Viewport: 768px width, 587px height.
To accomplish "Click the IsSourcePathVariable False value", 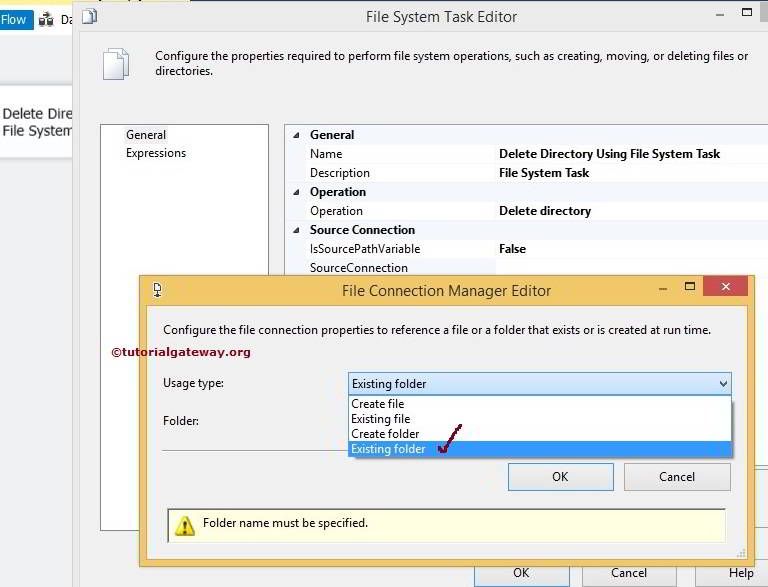I will point(512,249).
